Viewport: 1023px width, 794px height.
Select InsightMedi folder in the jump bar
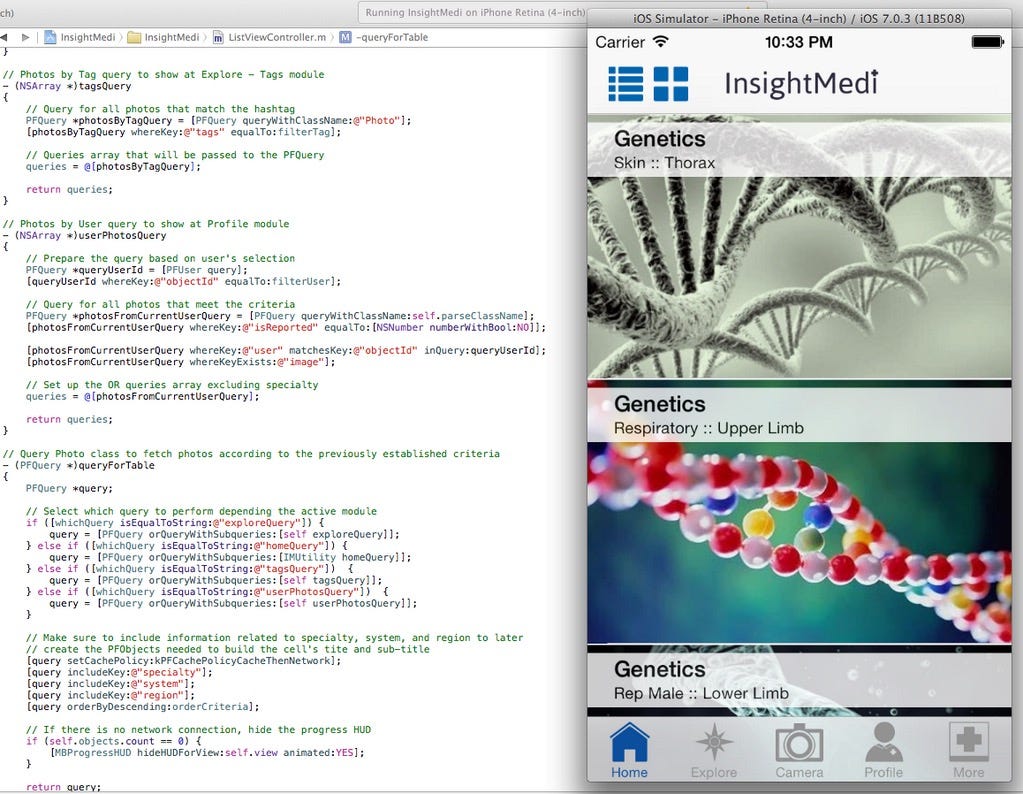pyautogui.click(x=163, y=37)
